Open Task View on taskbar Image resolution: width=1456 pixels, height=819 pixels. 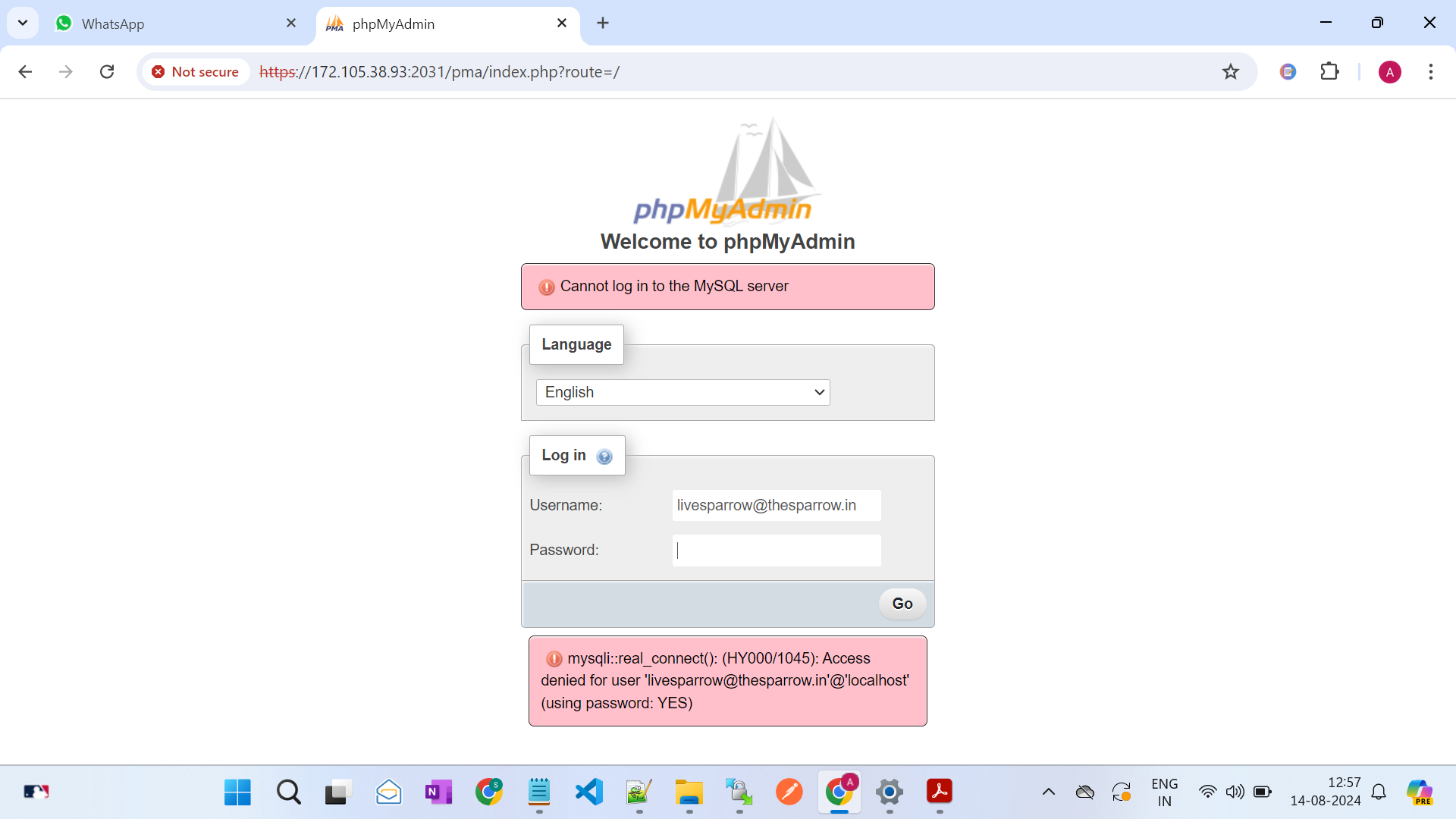338,792
